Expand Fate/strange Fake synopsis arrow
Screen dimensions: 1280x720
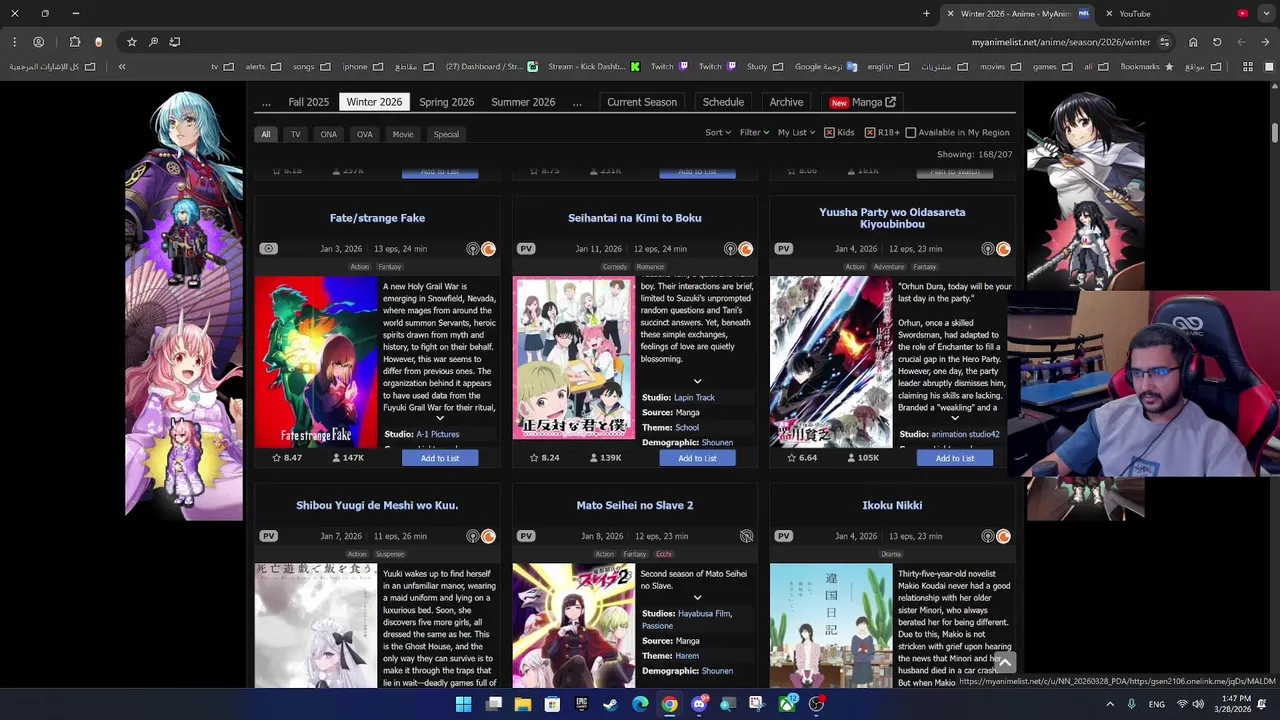pos(439,418)
